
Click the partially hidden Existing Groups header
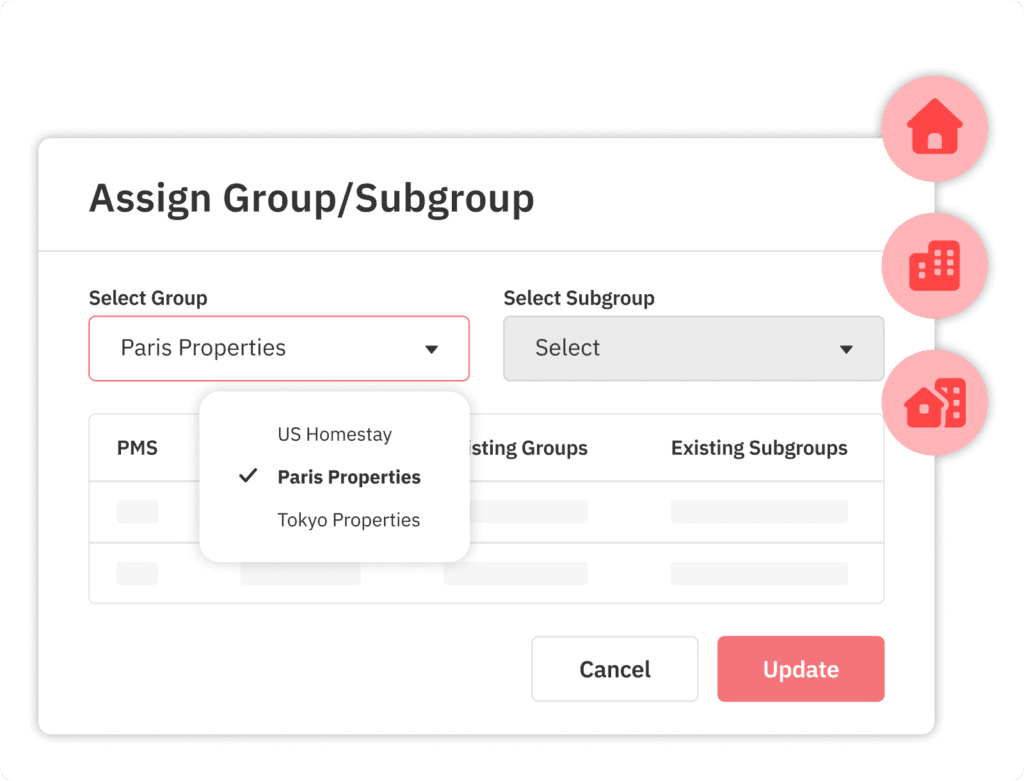[528, 447]
